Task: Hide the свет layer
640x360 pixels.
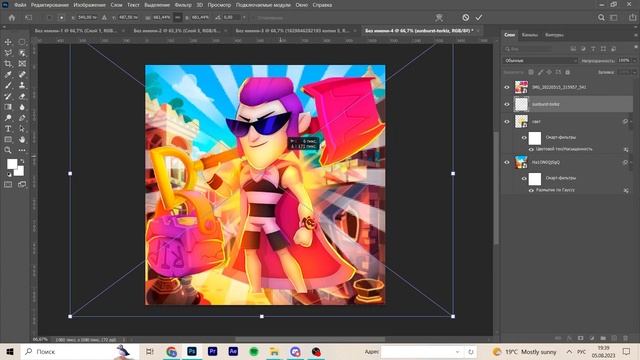Action: (507, 122)
